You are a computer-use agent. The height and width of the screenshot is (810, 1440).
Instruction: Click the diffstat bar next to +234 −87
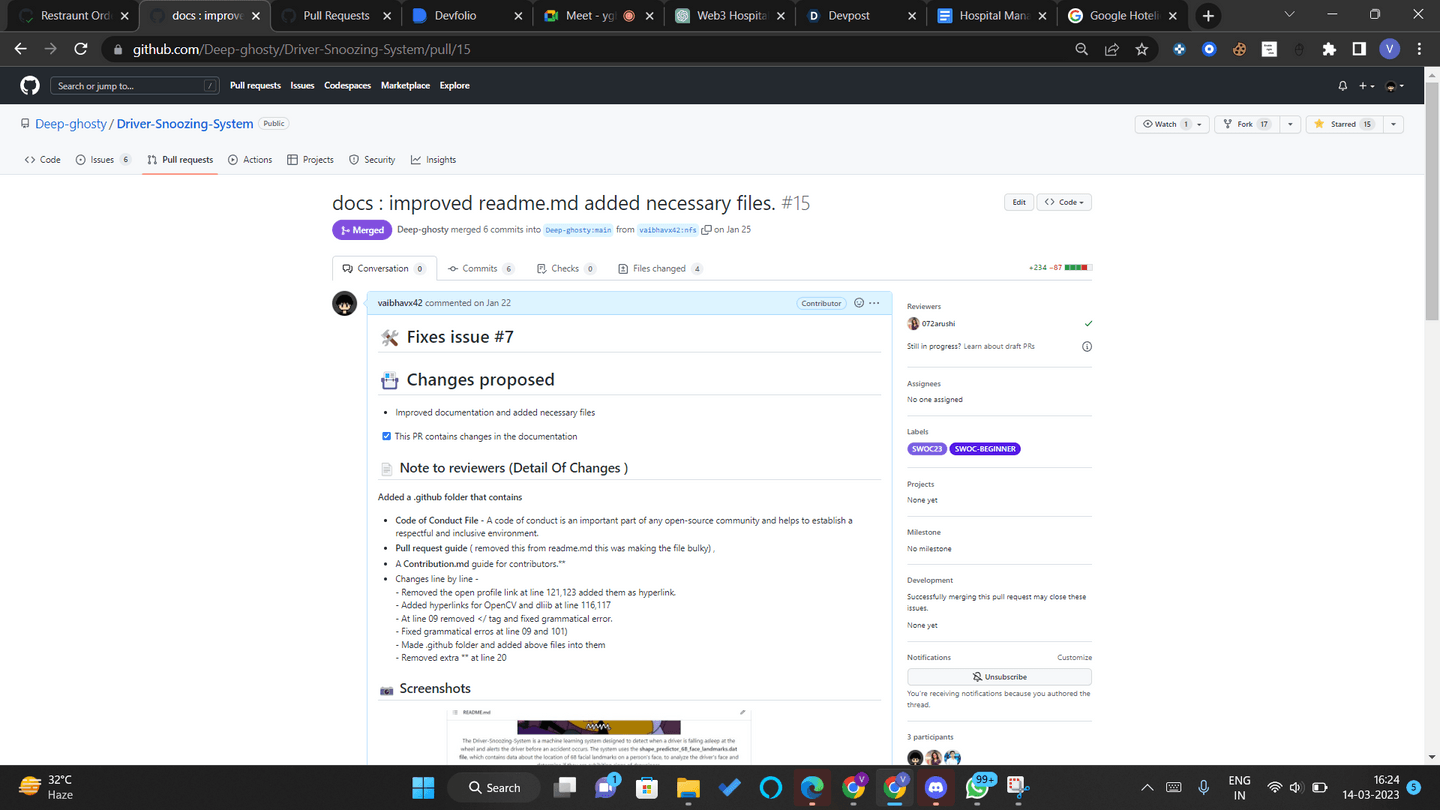pyautogui.click(x=1078, y=268)
